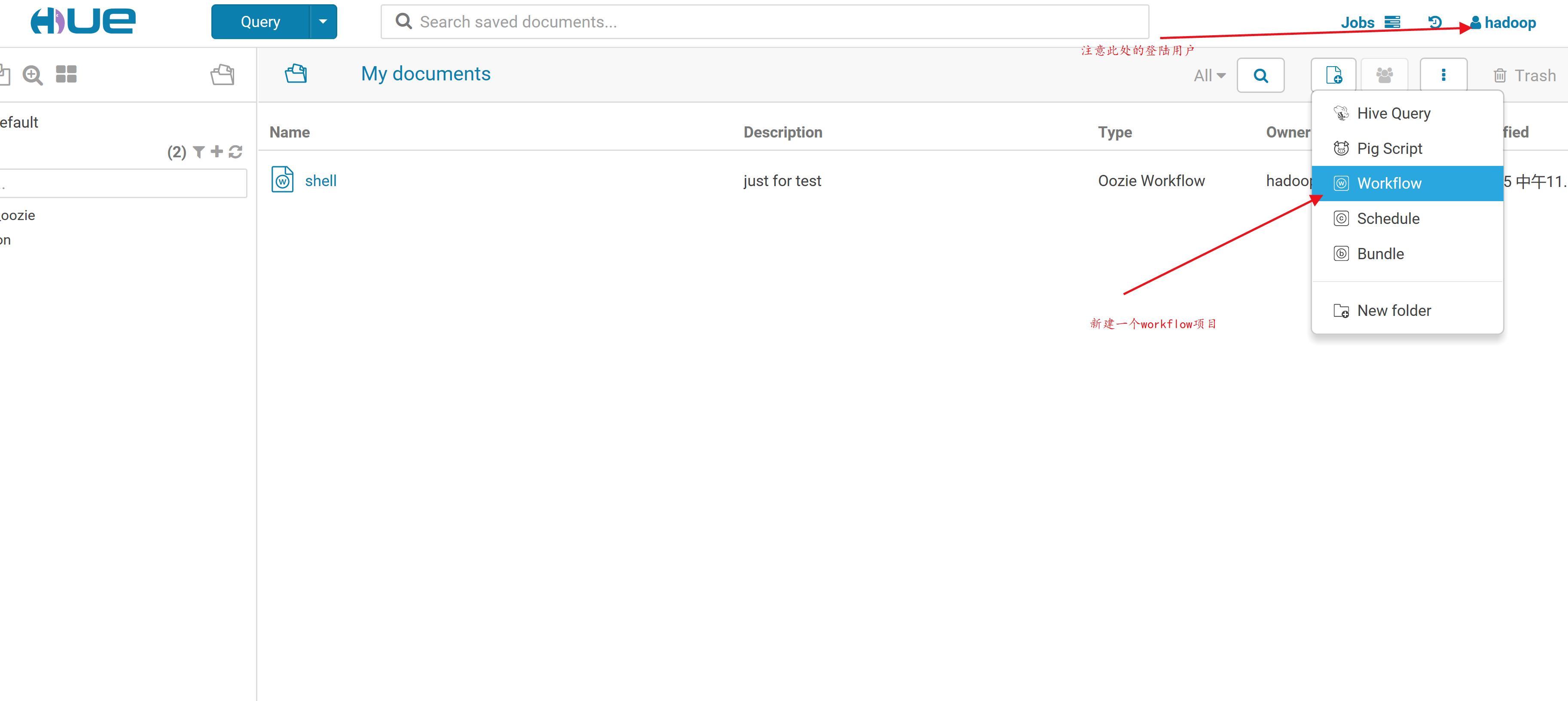Open the hadoop user menu

point(1504,22)
